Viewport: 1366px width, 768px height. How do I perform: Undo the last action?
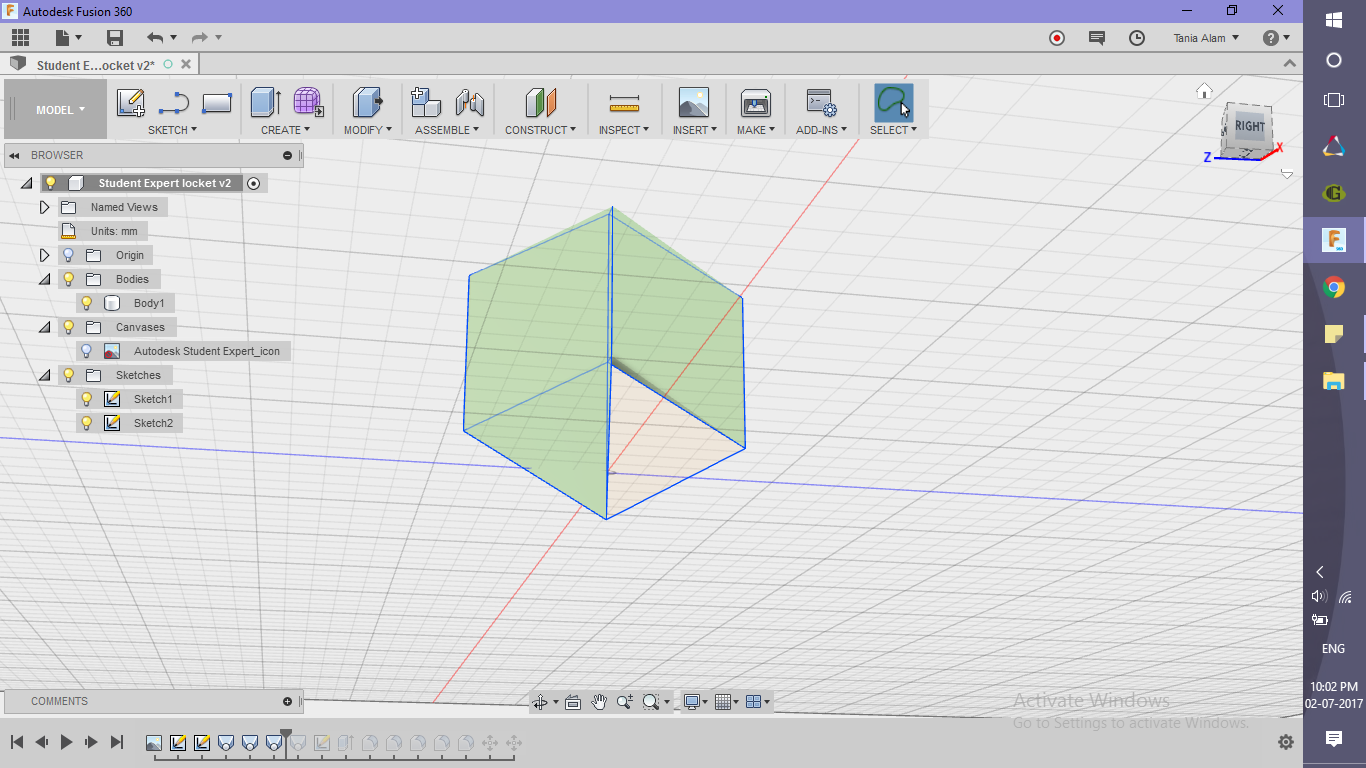pos(155,38)
